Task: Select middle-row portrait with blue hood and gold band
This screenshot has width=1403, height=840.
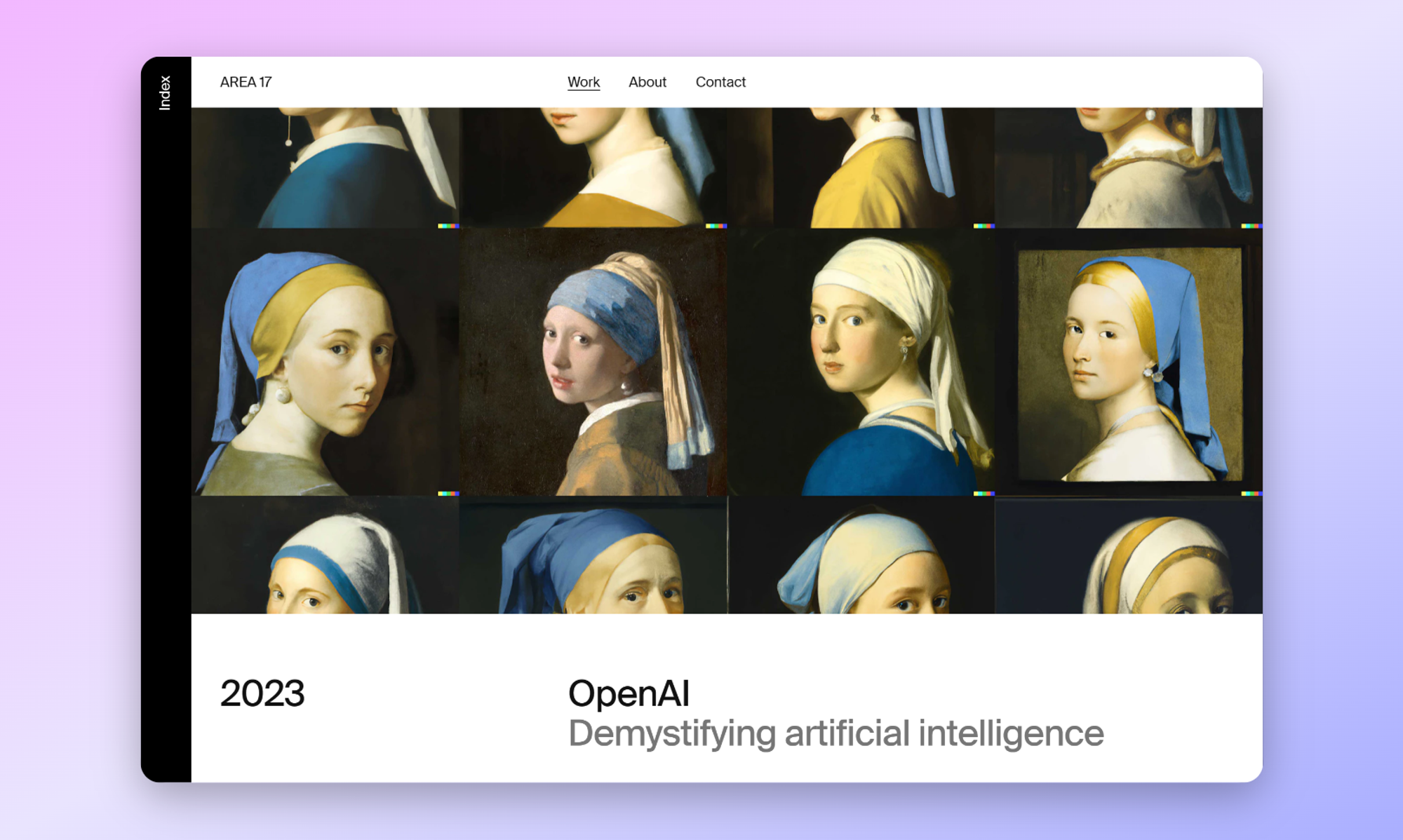Action: coord(325,362)
